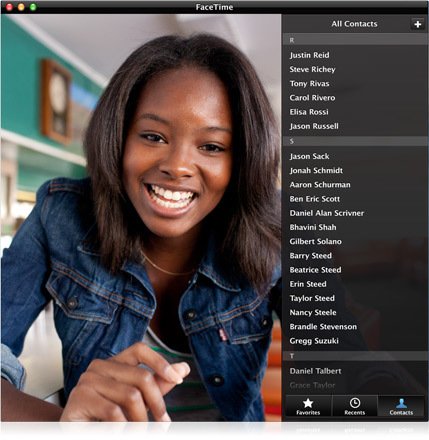Click the green zoom window button
The width and height of the screenshot is (429, 440).
(x=33, y=7)
